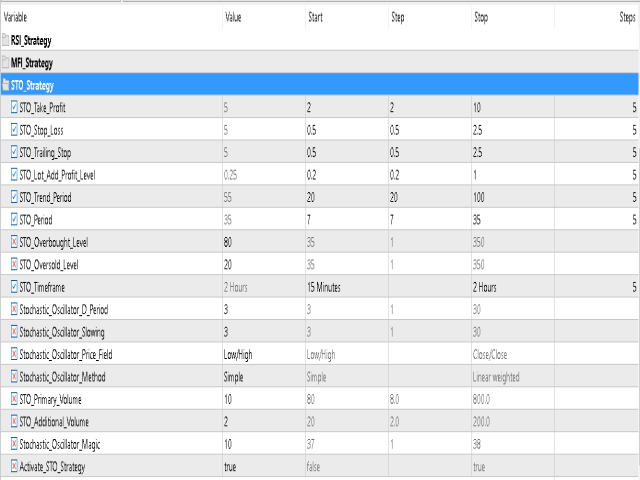640x480 pixels.
Task: Click the Variable column header
Action: pos(15,17)
